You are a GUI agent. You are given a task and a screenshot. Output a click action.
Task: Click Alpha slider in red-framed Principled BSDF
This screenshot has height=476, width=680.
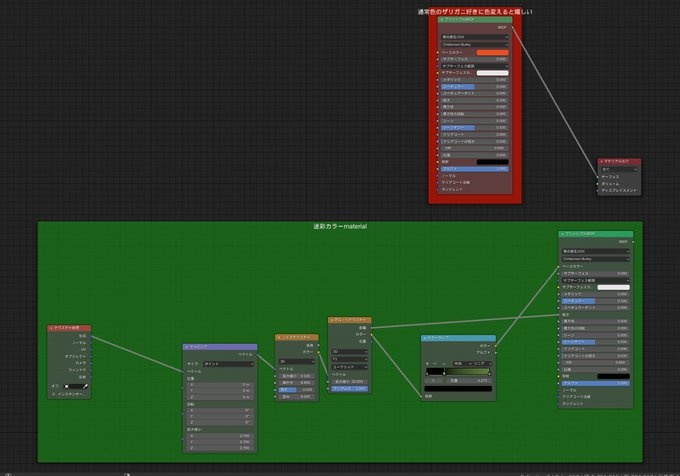click(474, 169)
